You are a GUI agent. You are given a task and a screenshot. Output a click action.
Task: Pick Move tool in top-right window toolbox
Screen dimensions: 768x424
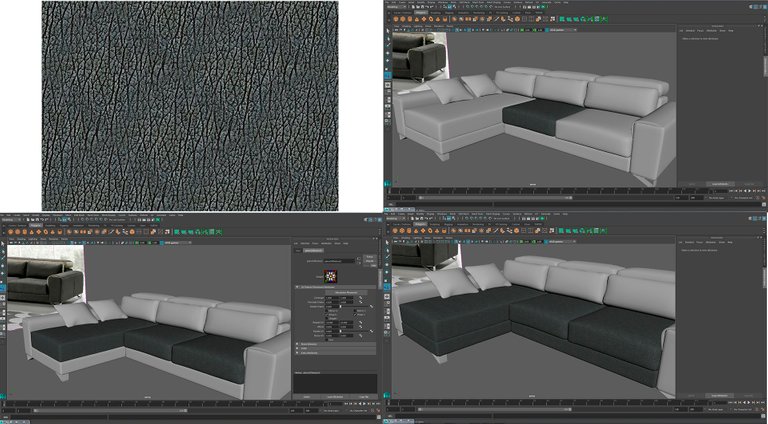pos(388,52)
